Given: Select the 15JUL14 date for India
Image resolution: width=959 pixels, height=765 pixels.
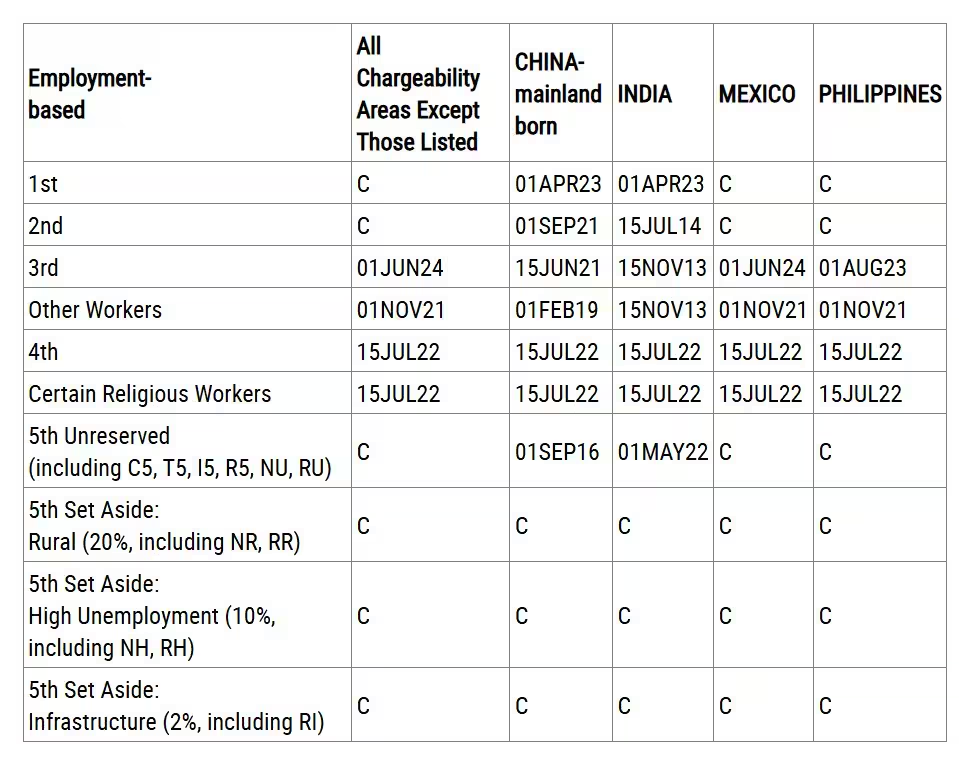Looking at the screenshot, I should pos(659,226).
